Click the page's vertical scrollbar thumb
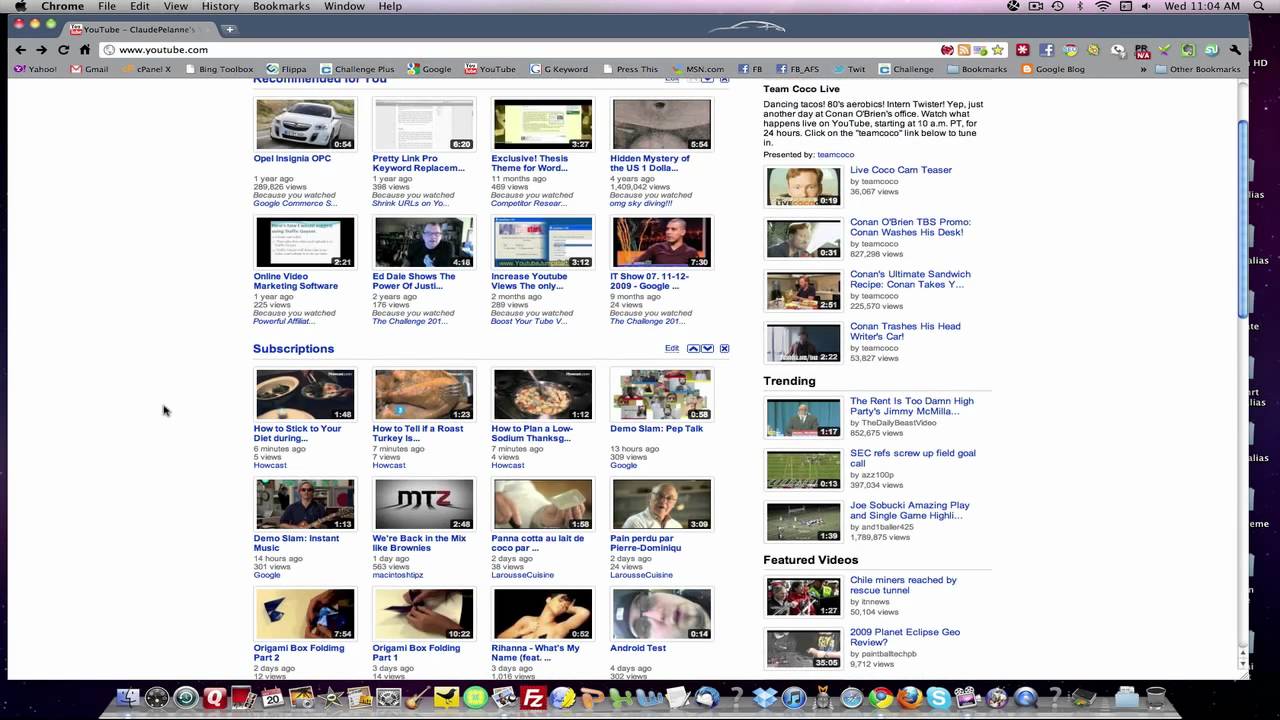The height and width of the screenshot is (720, 1280). [x=1243, y=218]
